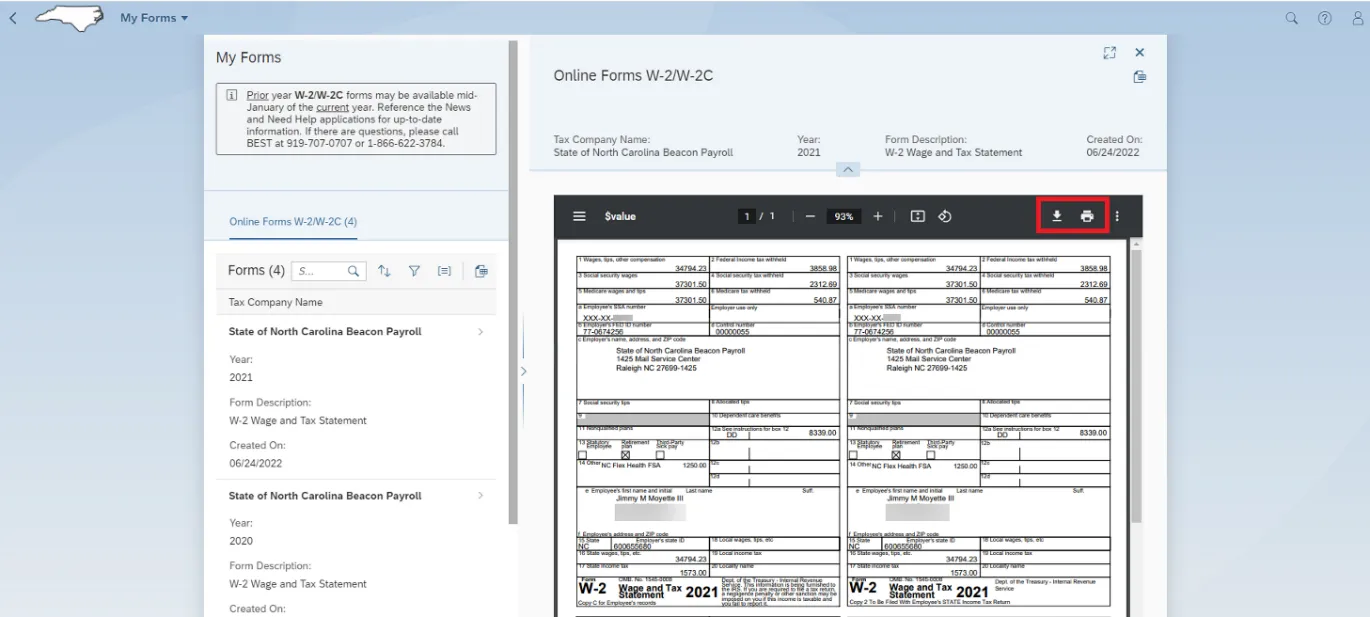1370x617 pixels.
Task: Open the help question mark icon
Action: [1325, 18]
